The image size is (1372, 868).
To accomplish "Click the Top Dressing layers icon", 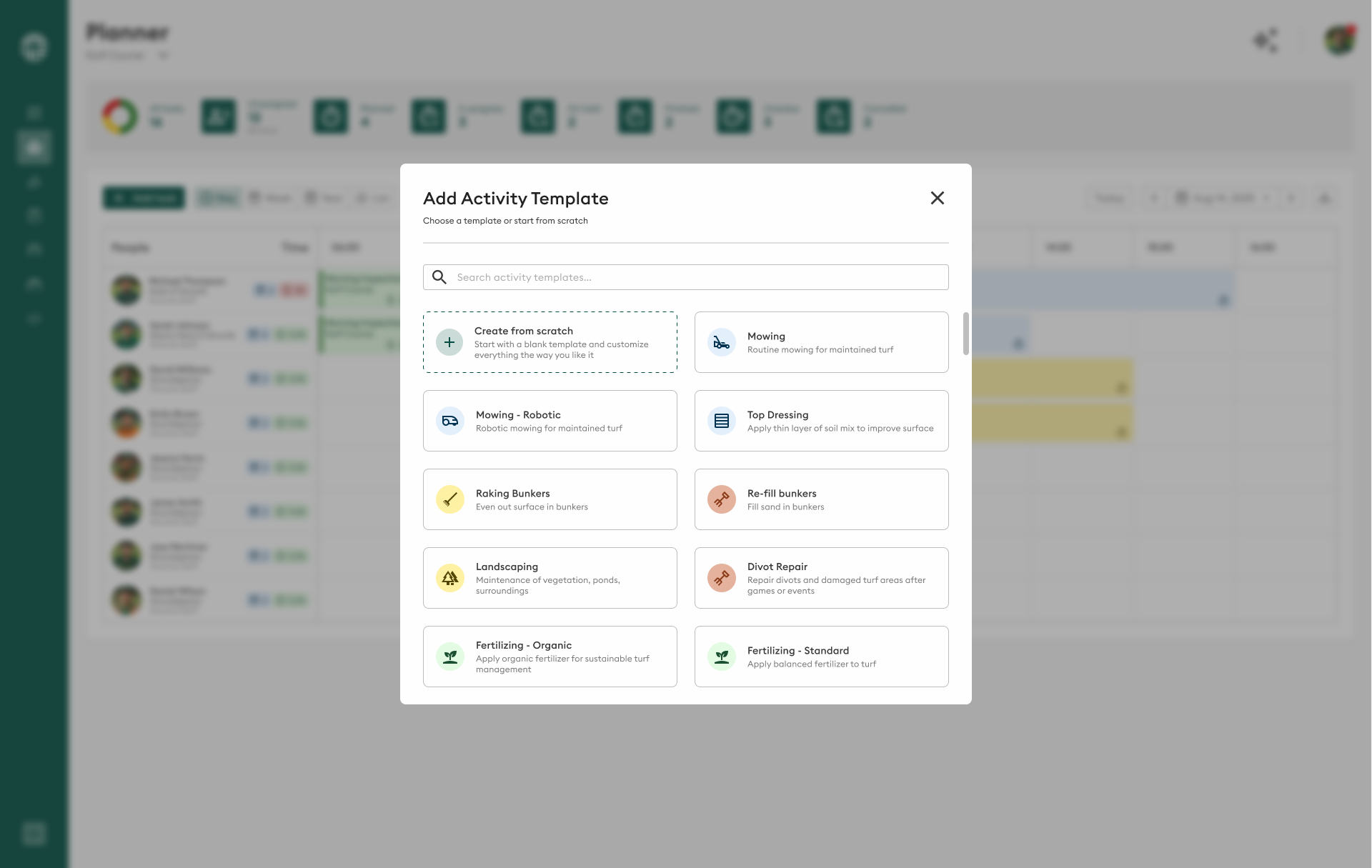I will click(722, 421).
